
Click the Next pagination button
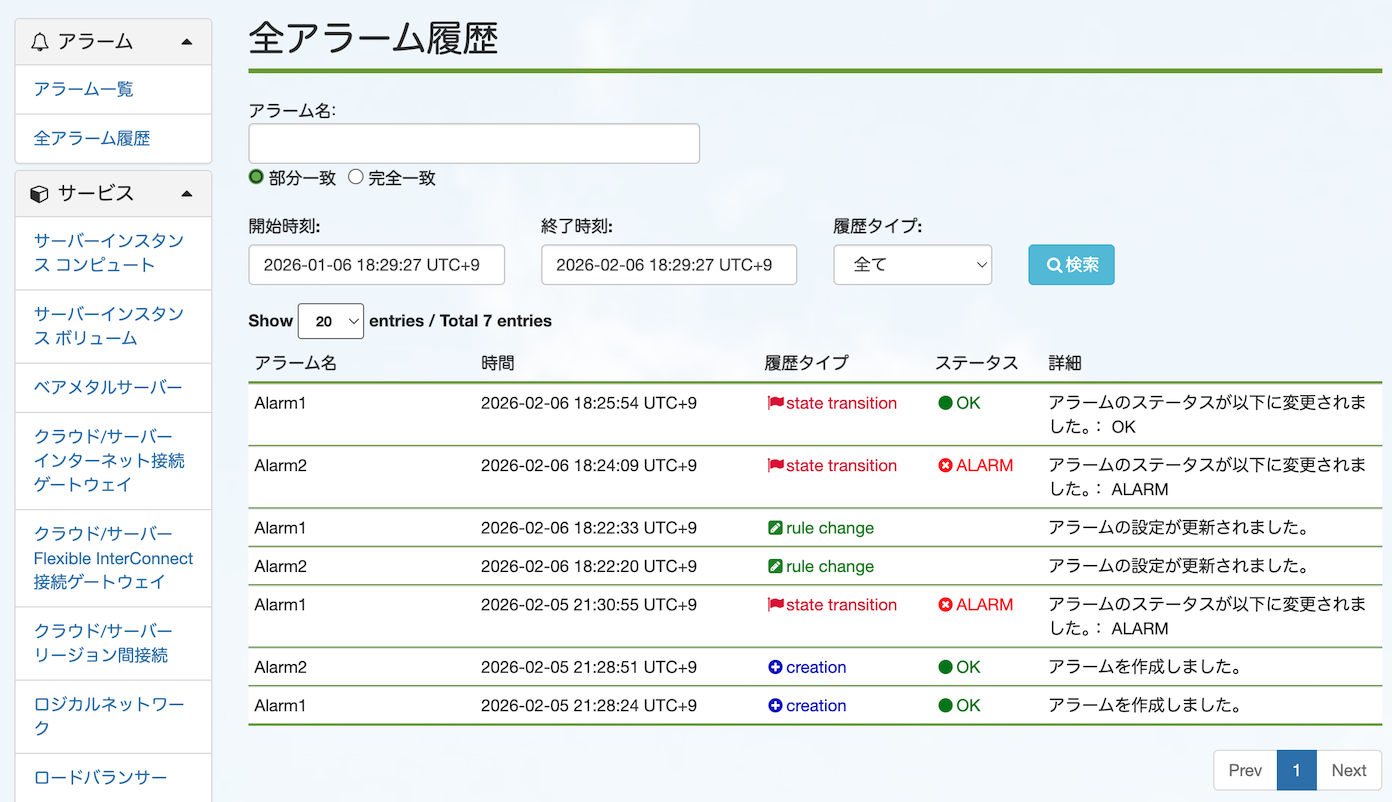(x=1348, y=770)
